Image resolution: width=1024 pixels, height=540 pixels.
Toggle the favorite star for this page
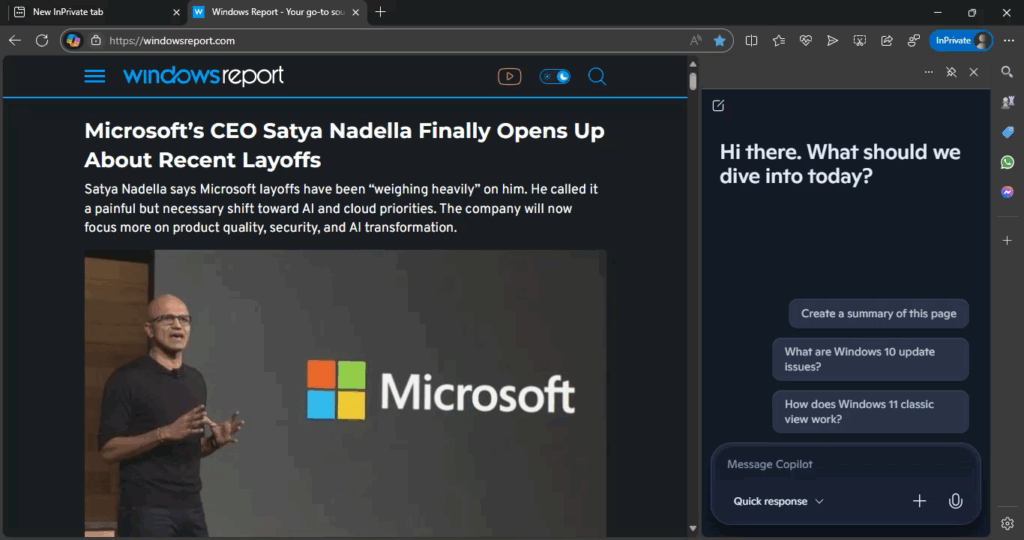tap(720, 40)
